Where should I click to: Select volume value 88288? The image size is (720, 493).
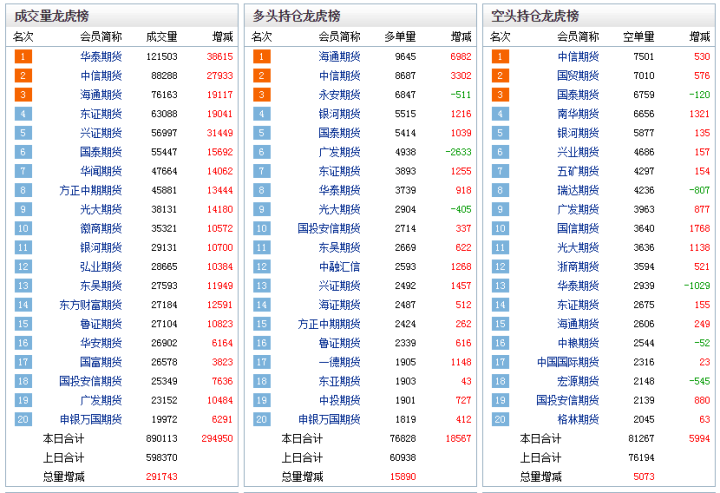(164, 76)
